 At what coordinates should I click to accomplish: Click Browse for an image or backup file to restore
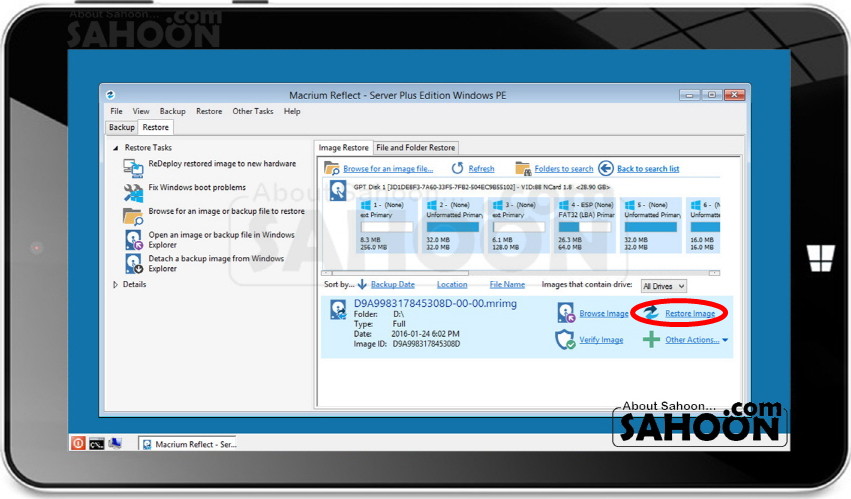coord(226,211)
